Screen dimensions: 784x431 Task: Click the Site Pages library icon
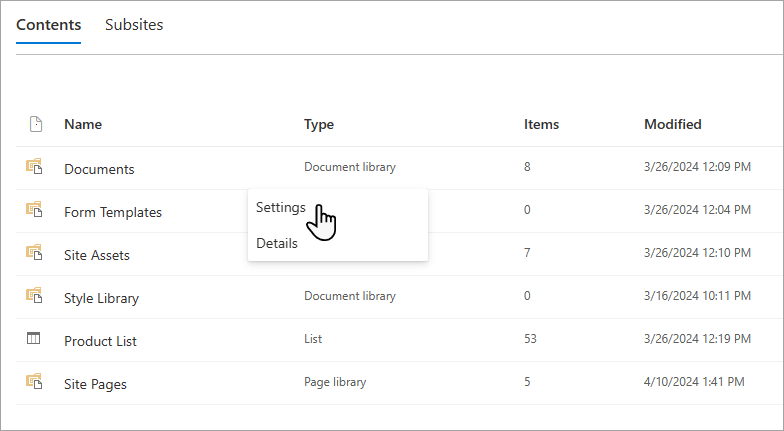pos(34,381)
